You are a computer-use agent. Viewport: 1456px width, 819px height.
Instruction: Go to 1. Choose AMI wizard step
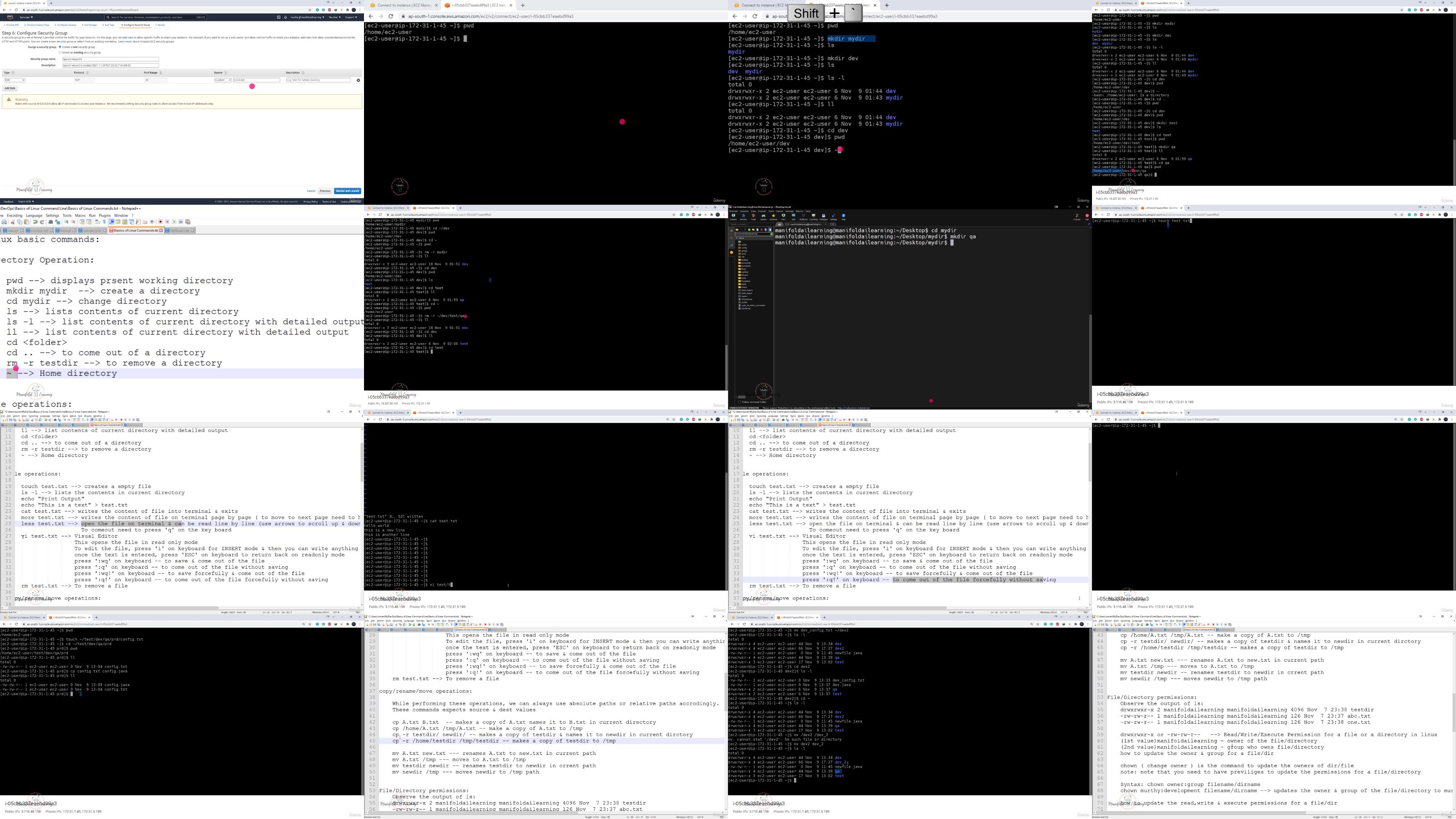point(11,25)
